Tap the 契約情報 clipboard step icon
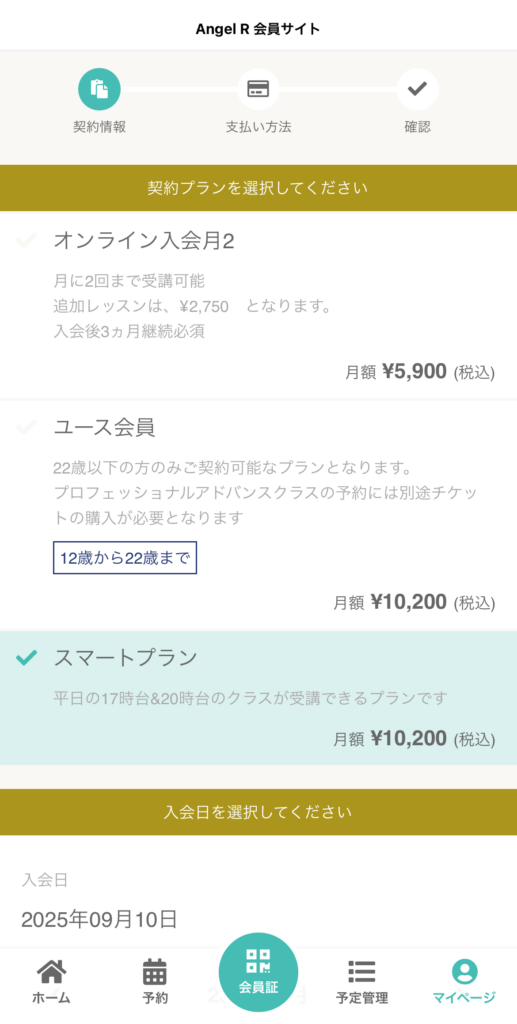This screenshot has width=517, height=1024. 99,89
